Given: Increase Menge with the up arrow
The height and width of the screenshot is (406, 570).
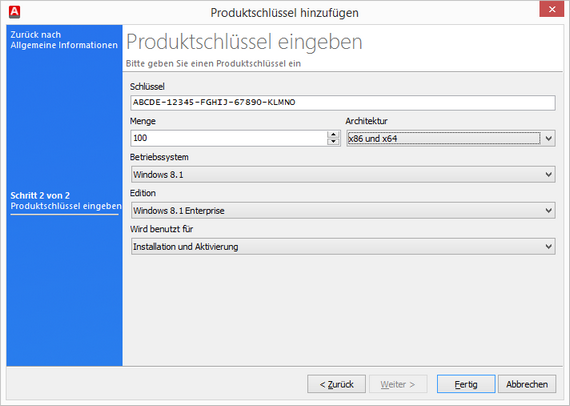Looking at the screenshot, I should [333, 134].
